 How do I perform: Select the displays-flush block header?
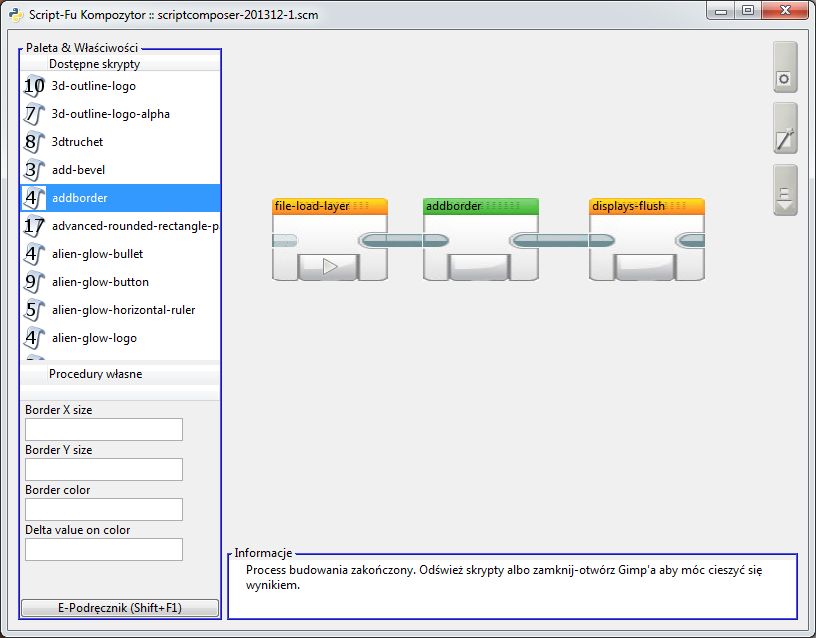click(646, 206)
